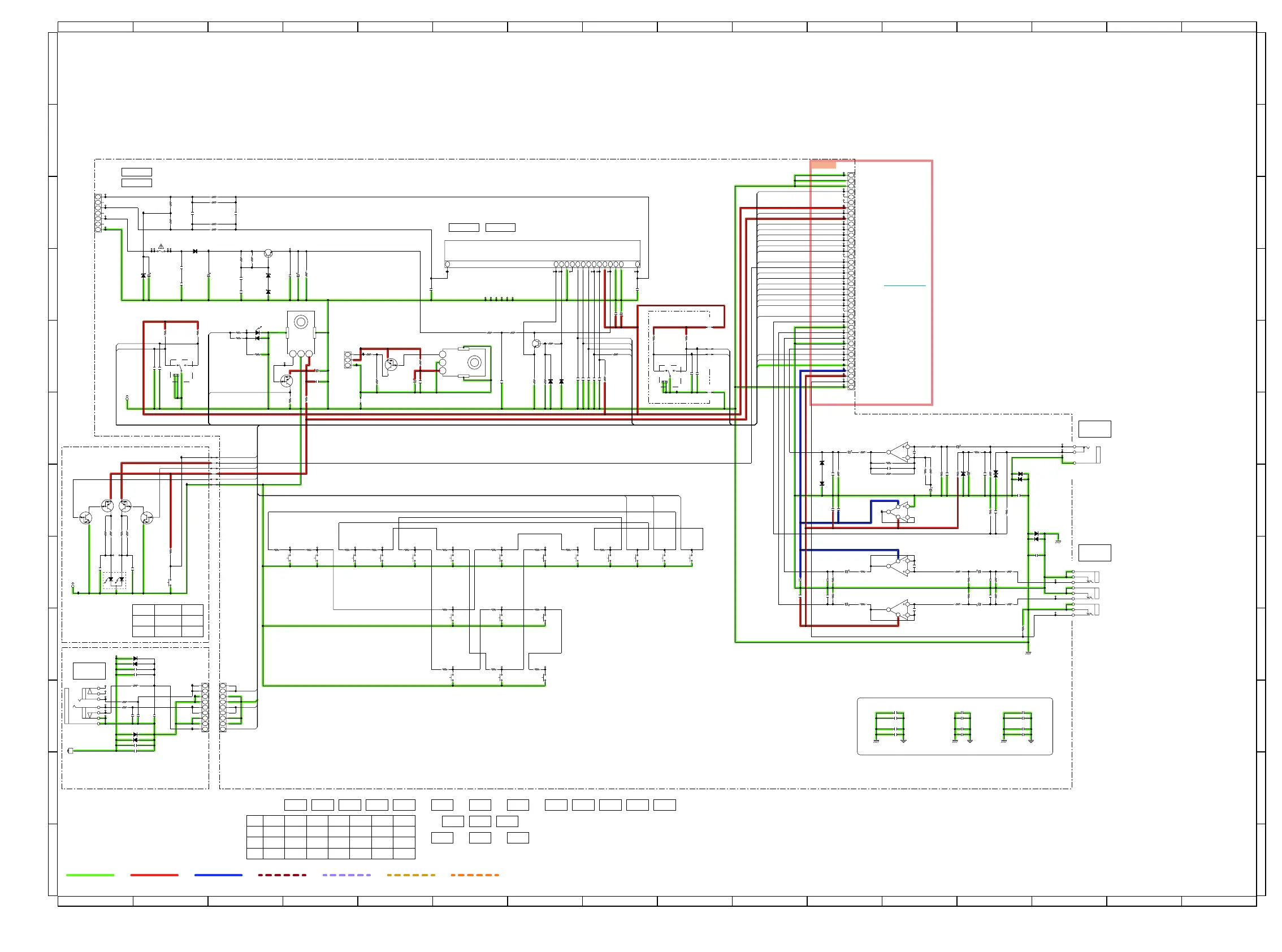Click the short cyan line inside pink rectangle
The image size is (1282, 952).
tap(904, 286)
